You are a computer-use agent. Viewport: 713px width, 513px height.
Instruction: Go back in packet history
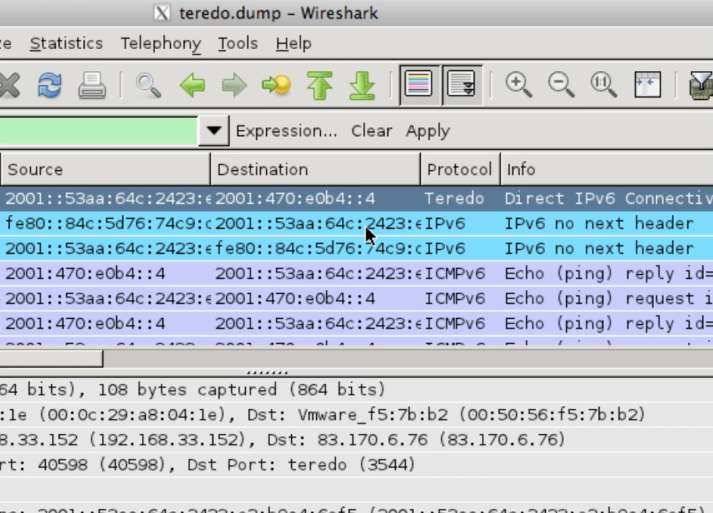point(192,85)
